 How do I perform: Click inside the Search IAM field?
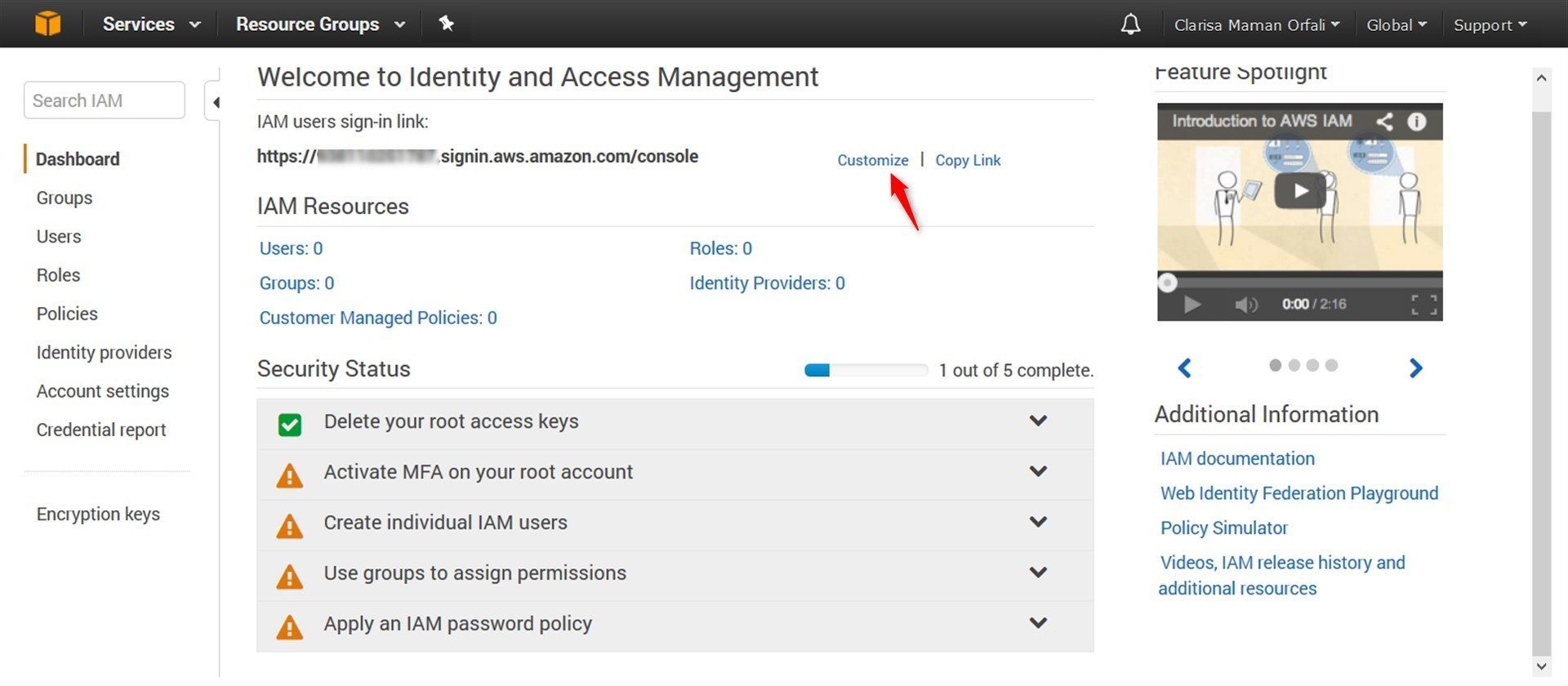point(105,100)
